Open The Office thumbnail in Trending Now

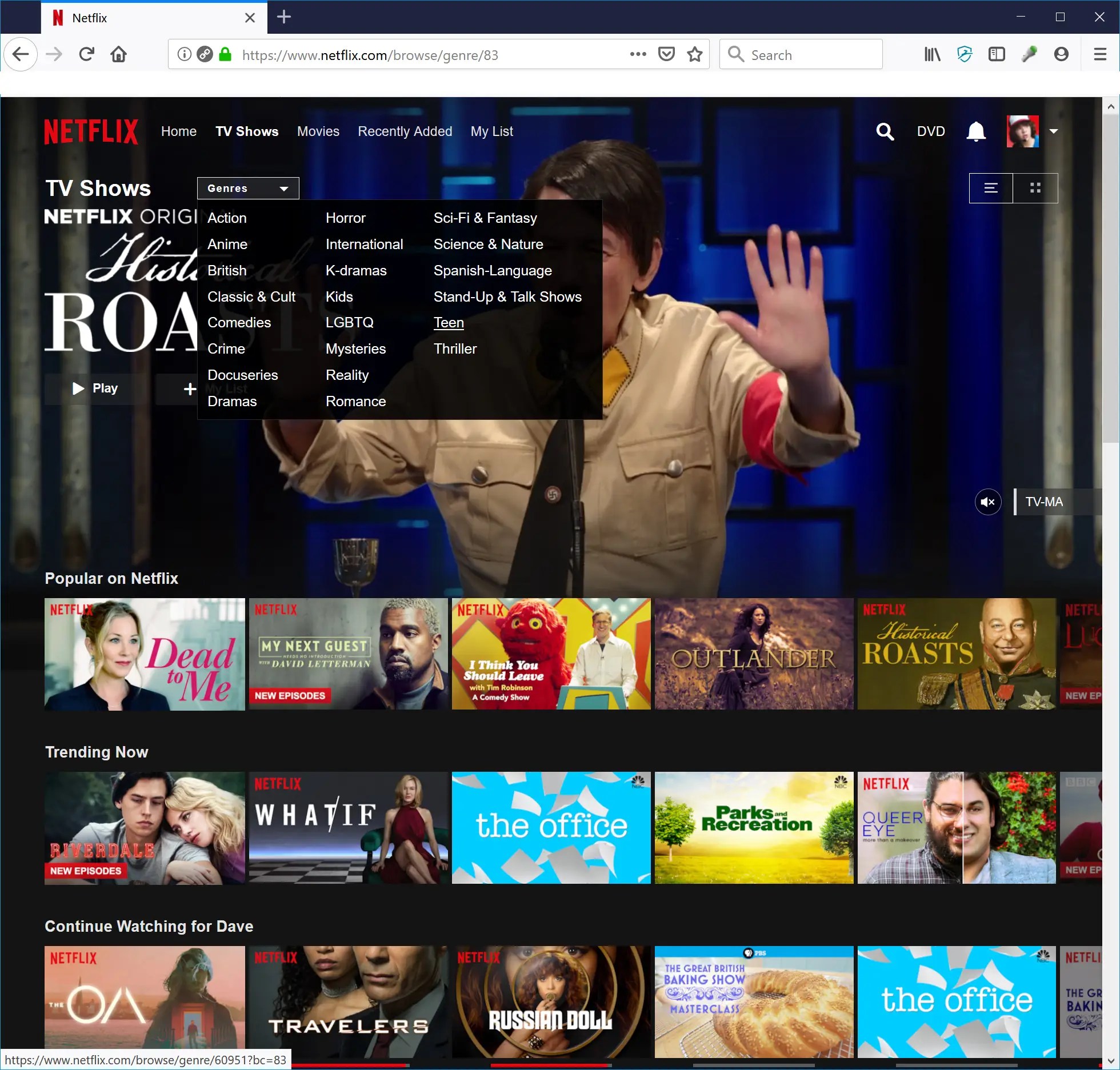click(551, 828)
